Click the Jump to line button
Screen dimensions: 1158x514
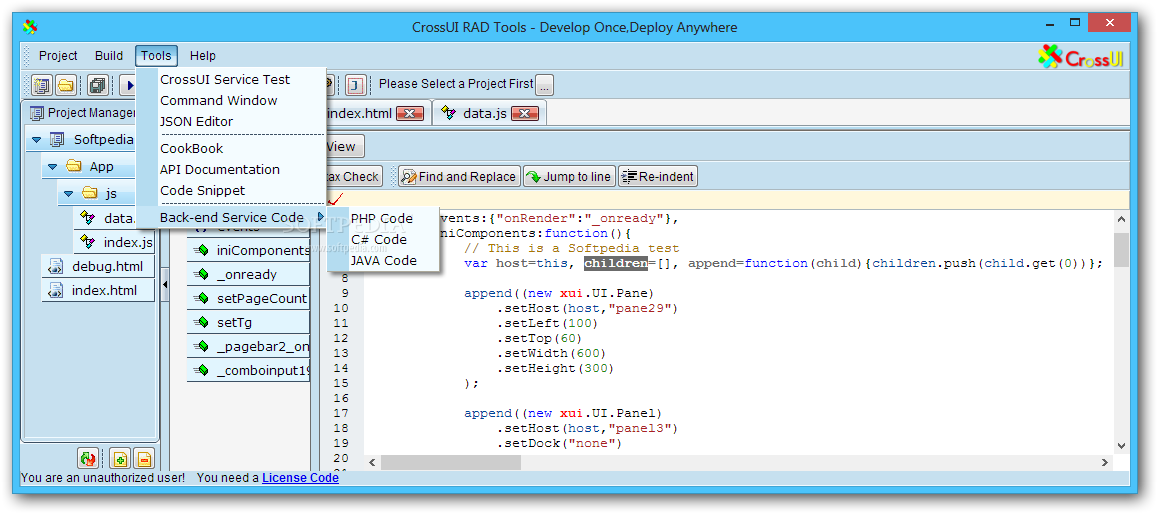[569, 177]
